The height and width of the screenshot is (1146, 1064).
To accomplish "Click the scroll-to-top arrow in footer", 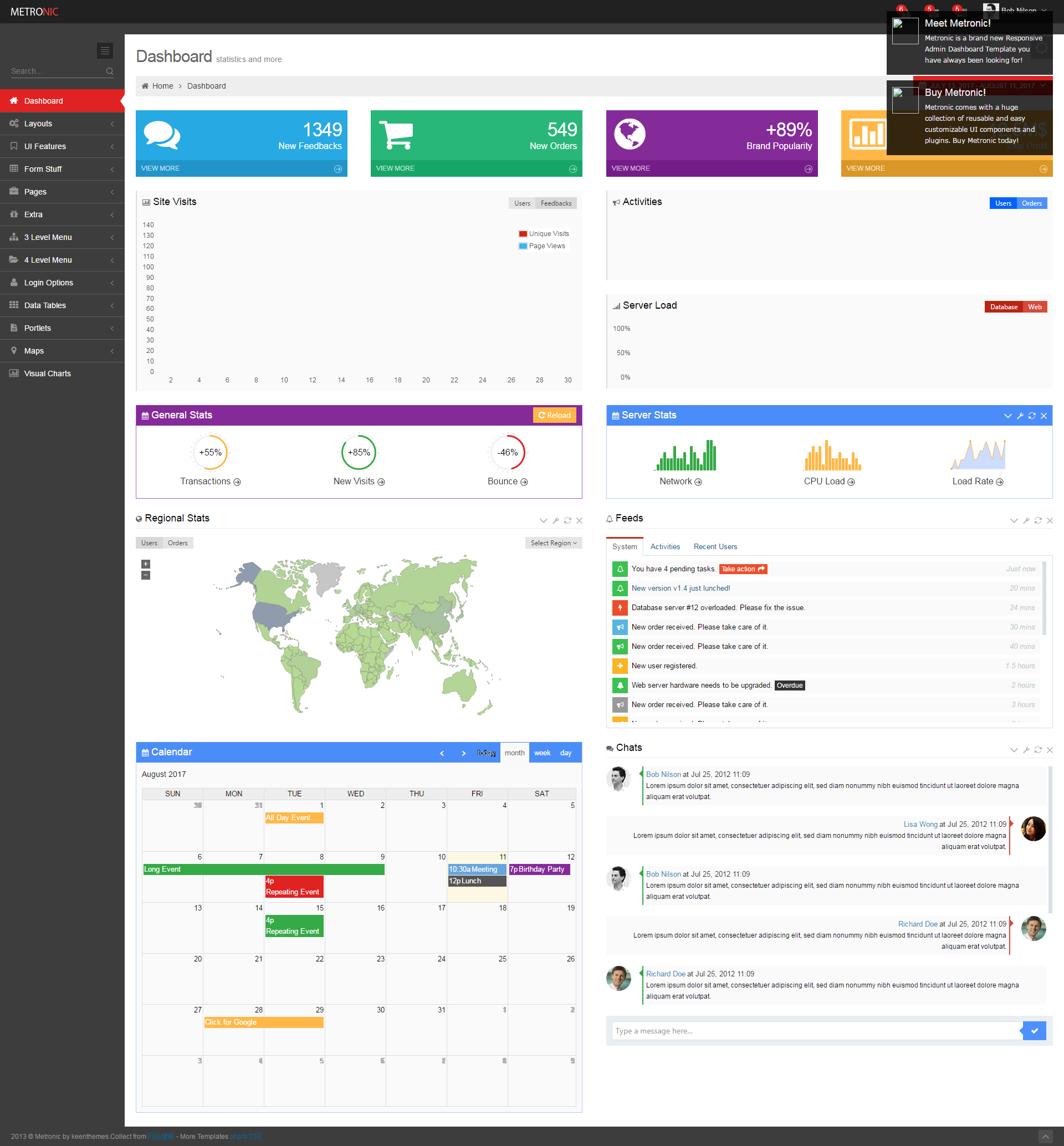I will pyautogui.click(x=1045, y=1137).
